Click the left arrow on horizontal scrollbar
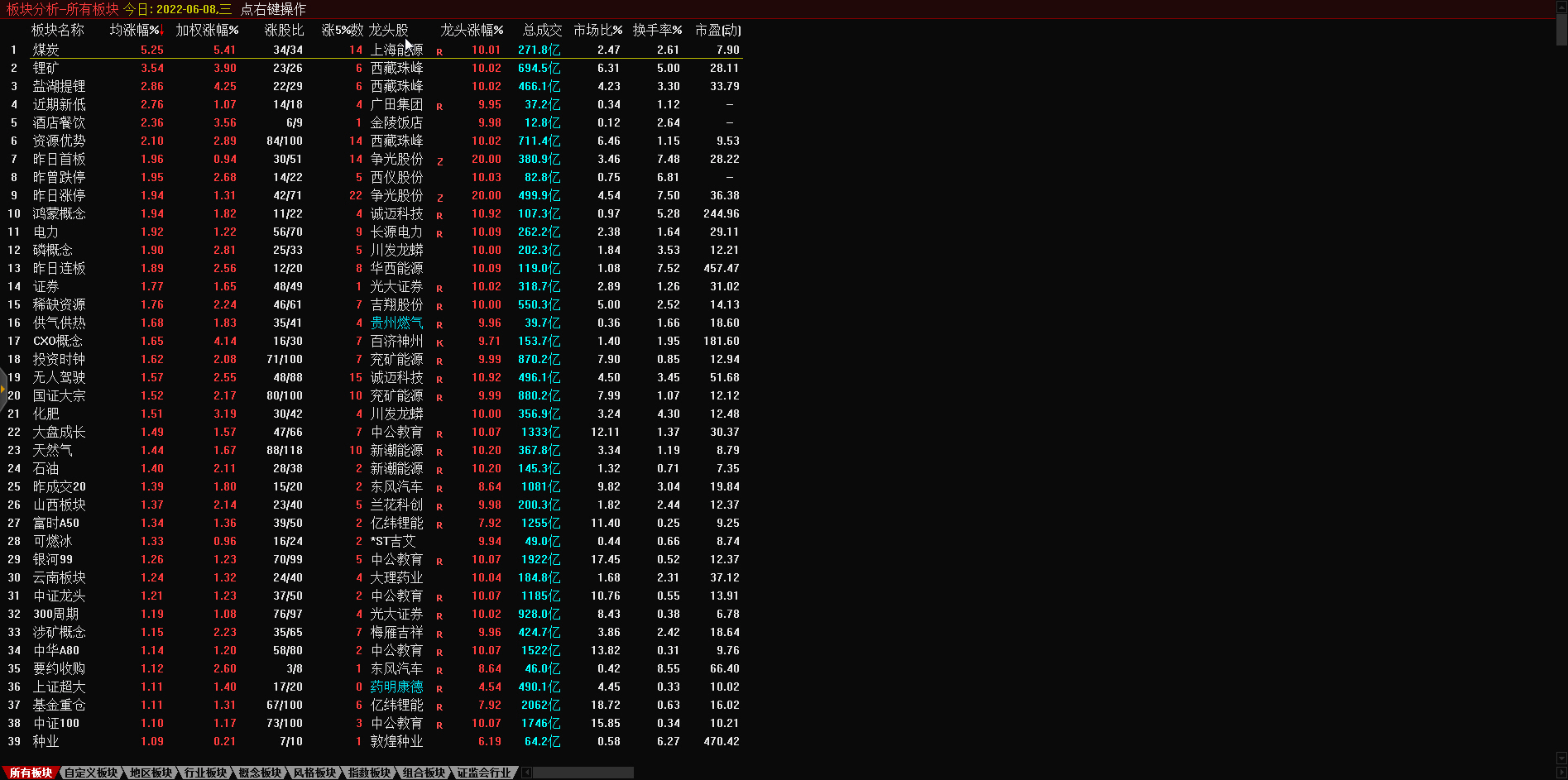This screenshot has width=1568, height=780. pyautogui.click(x=526, y=773)
